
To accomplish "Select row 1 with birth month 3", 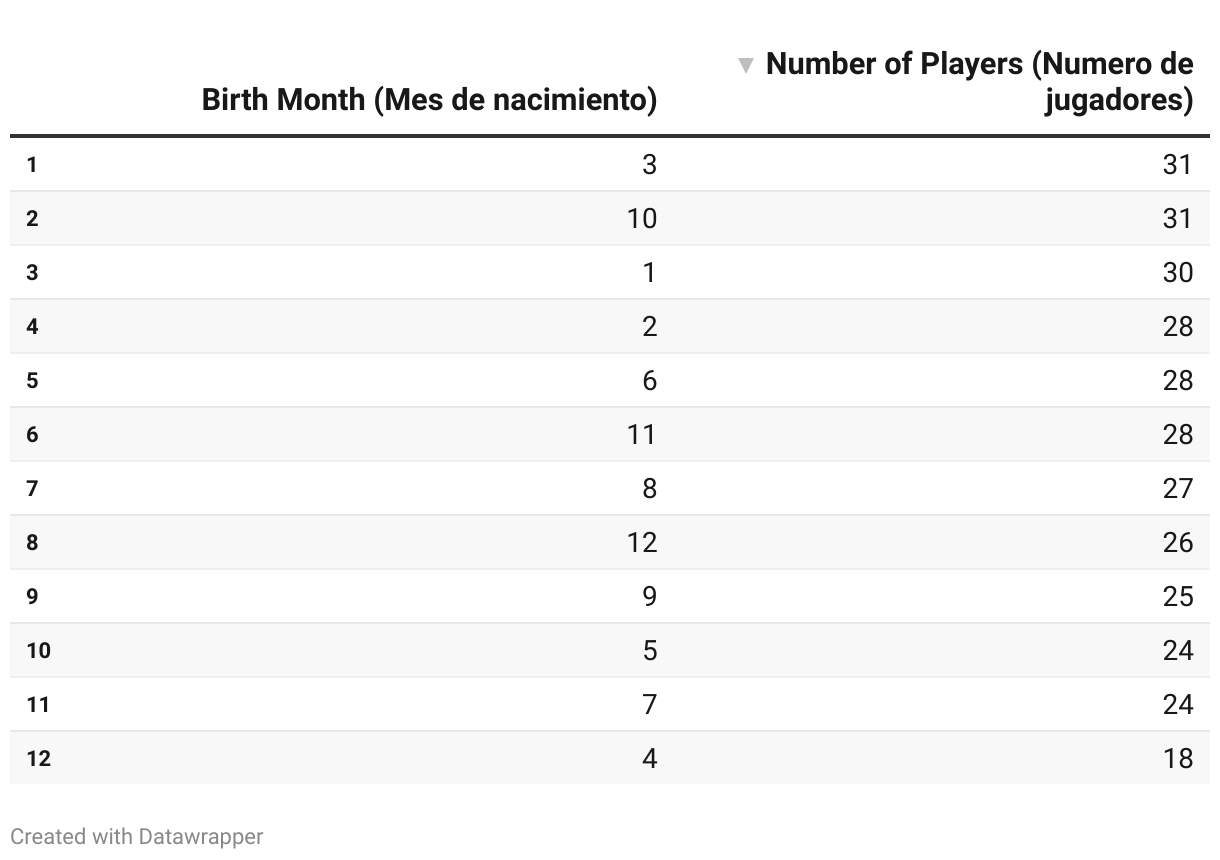I will tap(610, 164).
